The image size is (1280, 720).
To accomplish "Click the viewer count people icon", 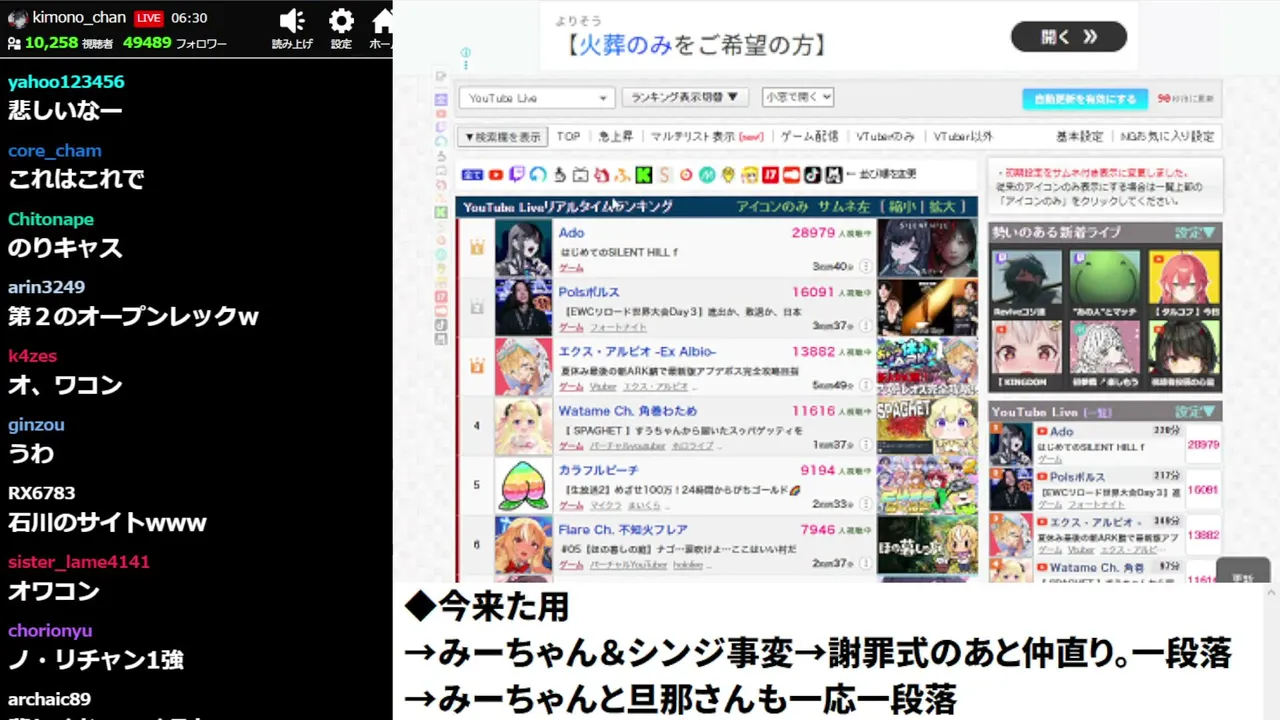I will coord(14,43).
